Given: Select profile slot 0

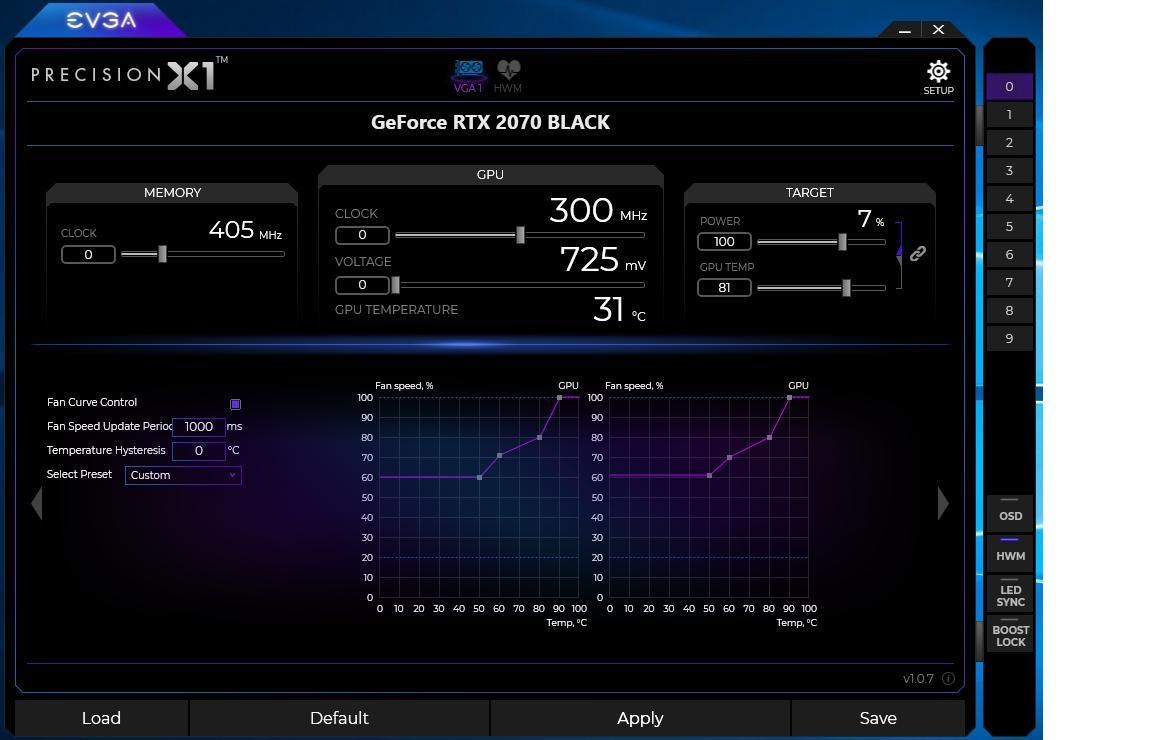Looking at the screenshot, I should coord(1009,87).
